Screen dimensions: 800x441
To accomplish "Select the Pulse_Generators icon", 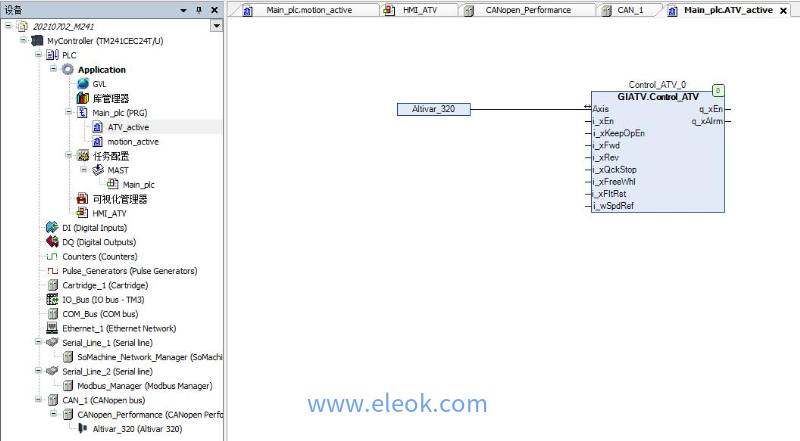I will 52,271.
